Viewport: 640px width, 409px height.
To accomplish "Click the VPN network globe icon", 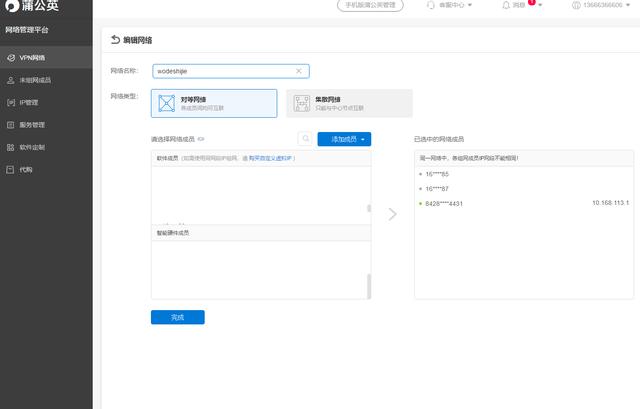I will coord(11,58).
